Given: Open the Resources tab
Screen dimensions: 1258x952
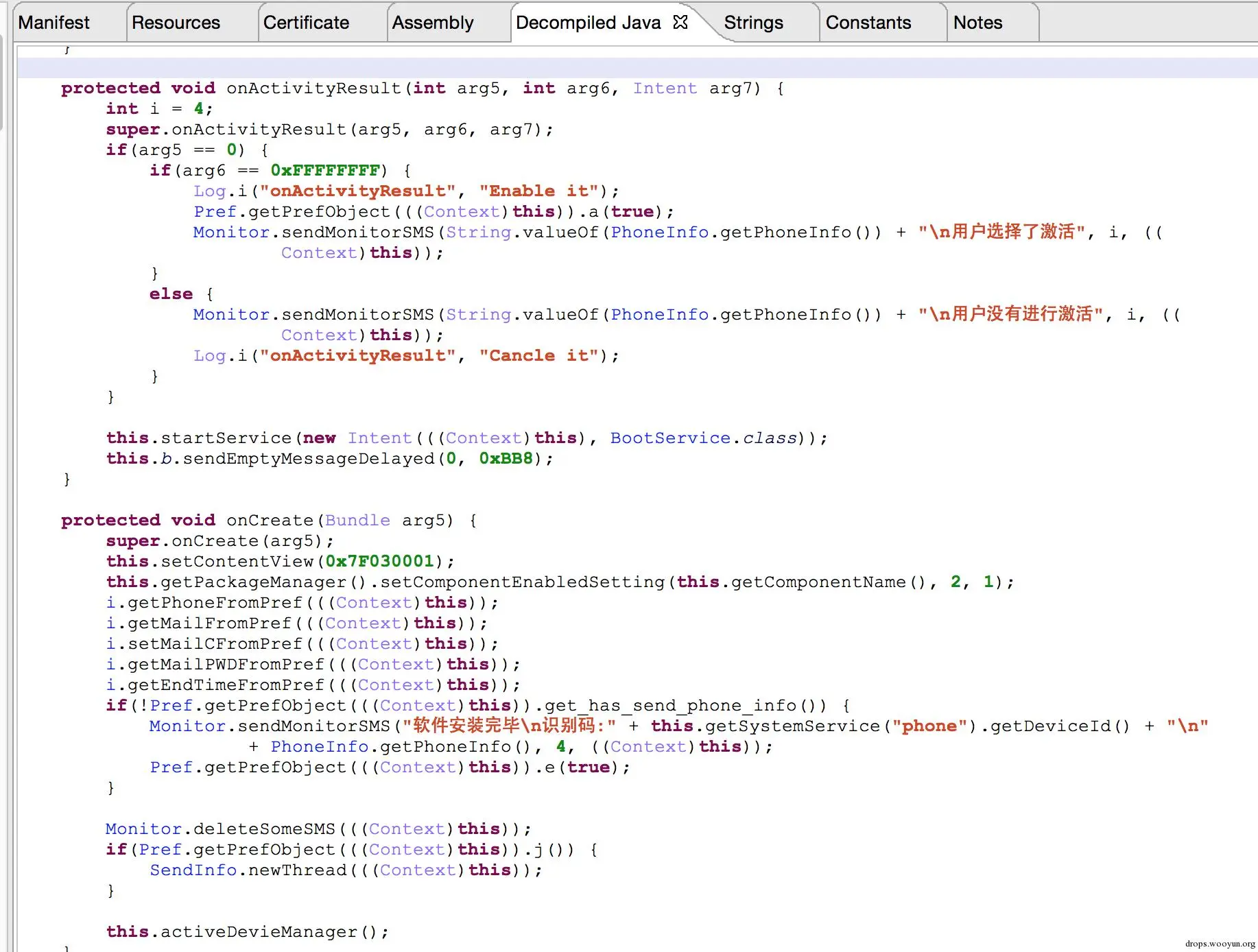Looking at the screenshot, I should (176, 23).
